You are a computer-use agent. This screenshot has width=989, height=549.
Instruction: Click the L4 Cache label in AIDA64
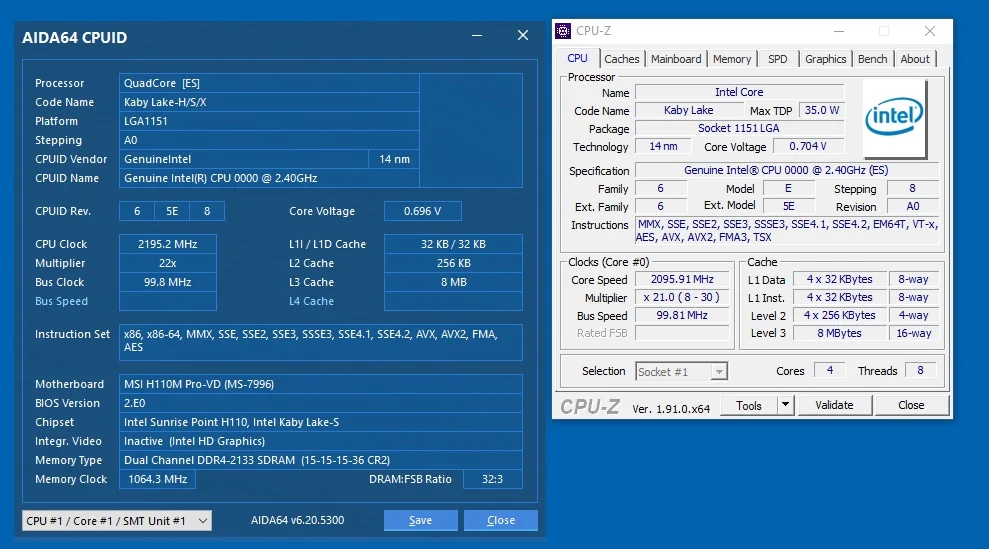click(312, 301)
